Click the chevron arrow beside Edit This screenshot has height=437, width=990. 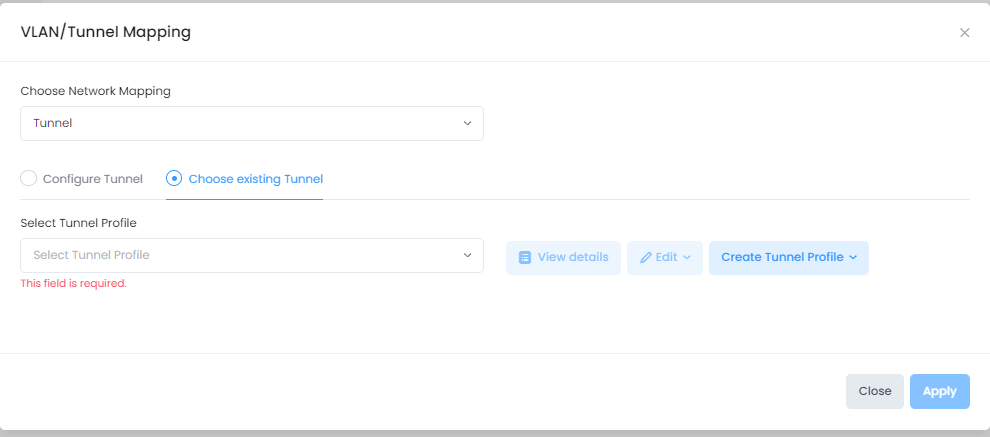click(687, 257)
